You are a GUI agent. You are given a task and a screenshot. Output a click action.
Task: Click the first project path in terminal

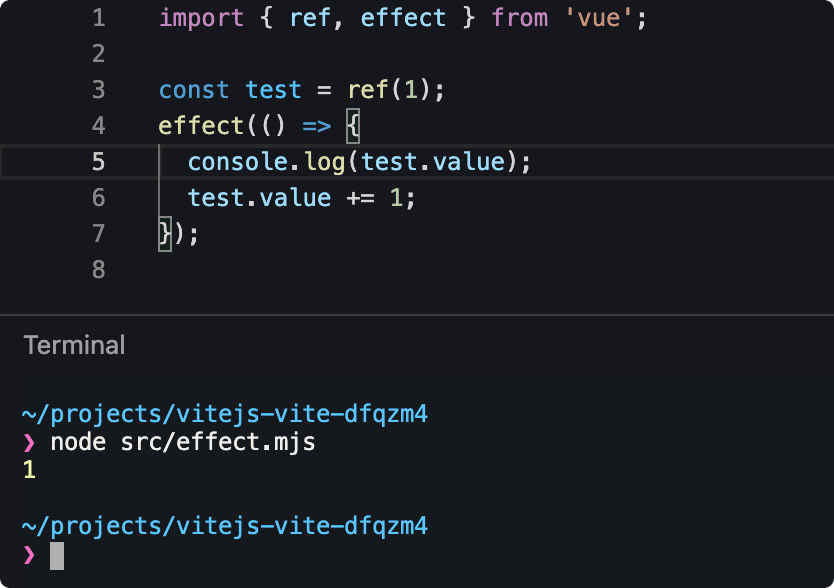(225, 413)
